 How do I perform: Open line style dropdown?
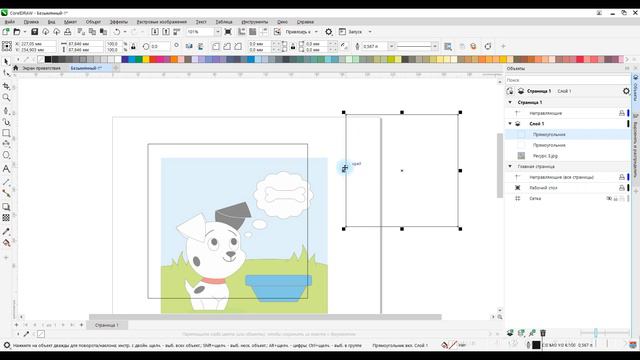(x=435, y=47)
